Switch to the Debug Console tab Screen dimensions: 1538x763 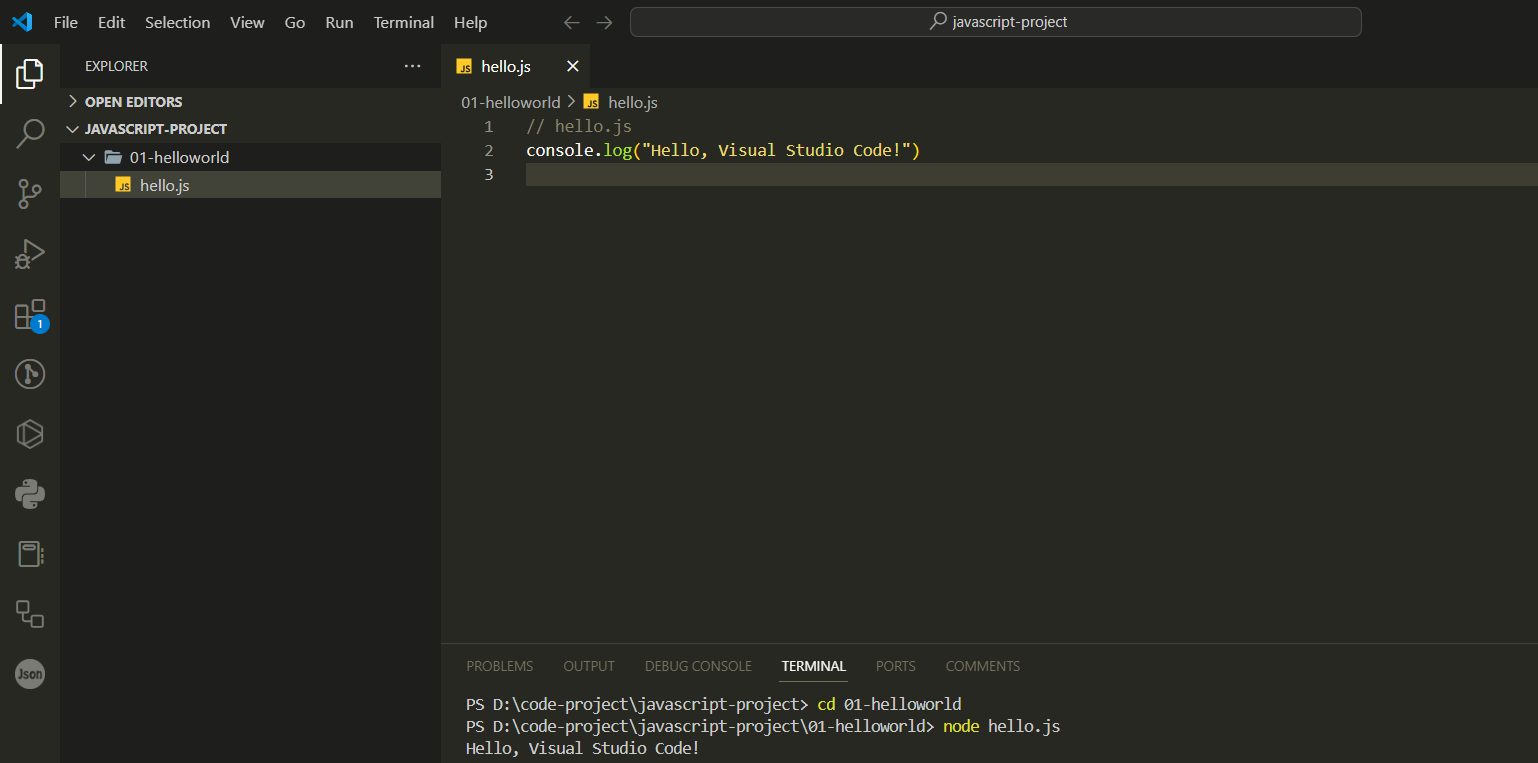coord(698,666)
